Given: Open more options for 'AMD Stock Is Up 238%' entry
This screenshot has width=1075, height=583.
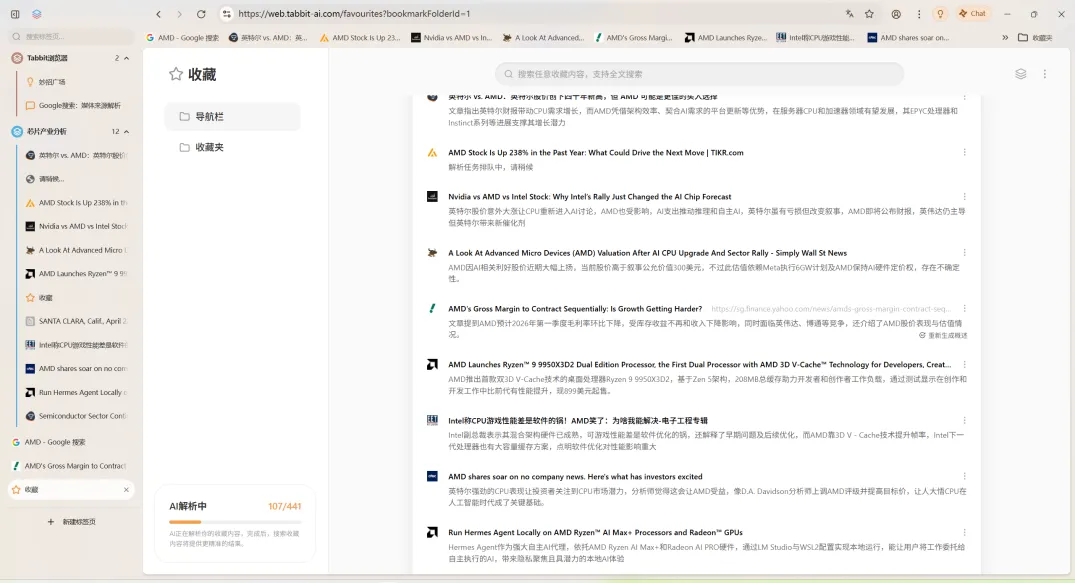Looking at the screenshot, I should pos(965,152).
